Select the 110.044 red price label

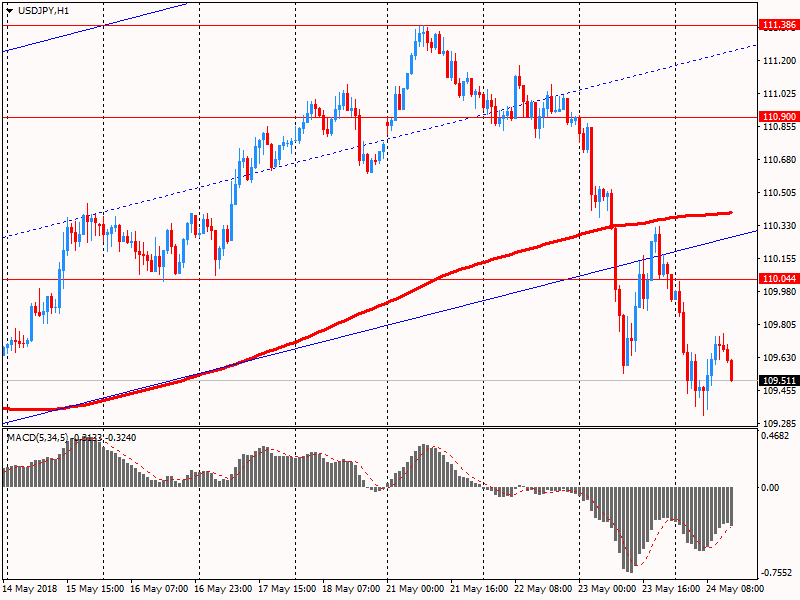click(x=779, y=279)
